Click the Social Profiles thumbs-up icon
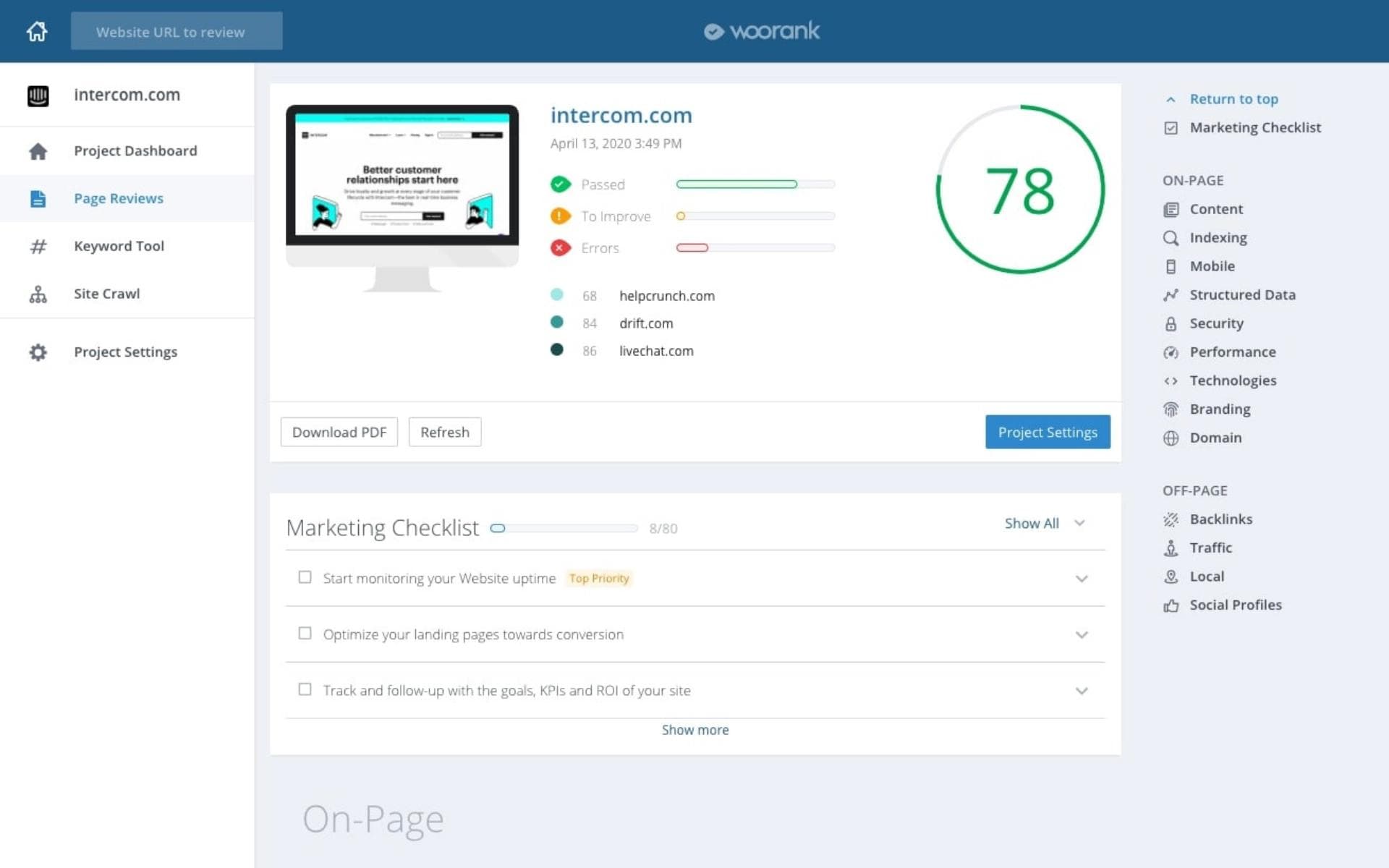 click(x=1171, y=605)
